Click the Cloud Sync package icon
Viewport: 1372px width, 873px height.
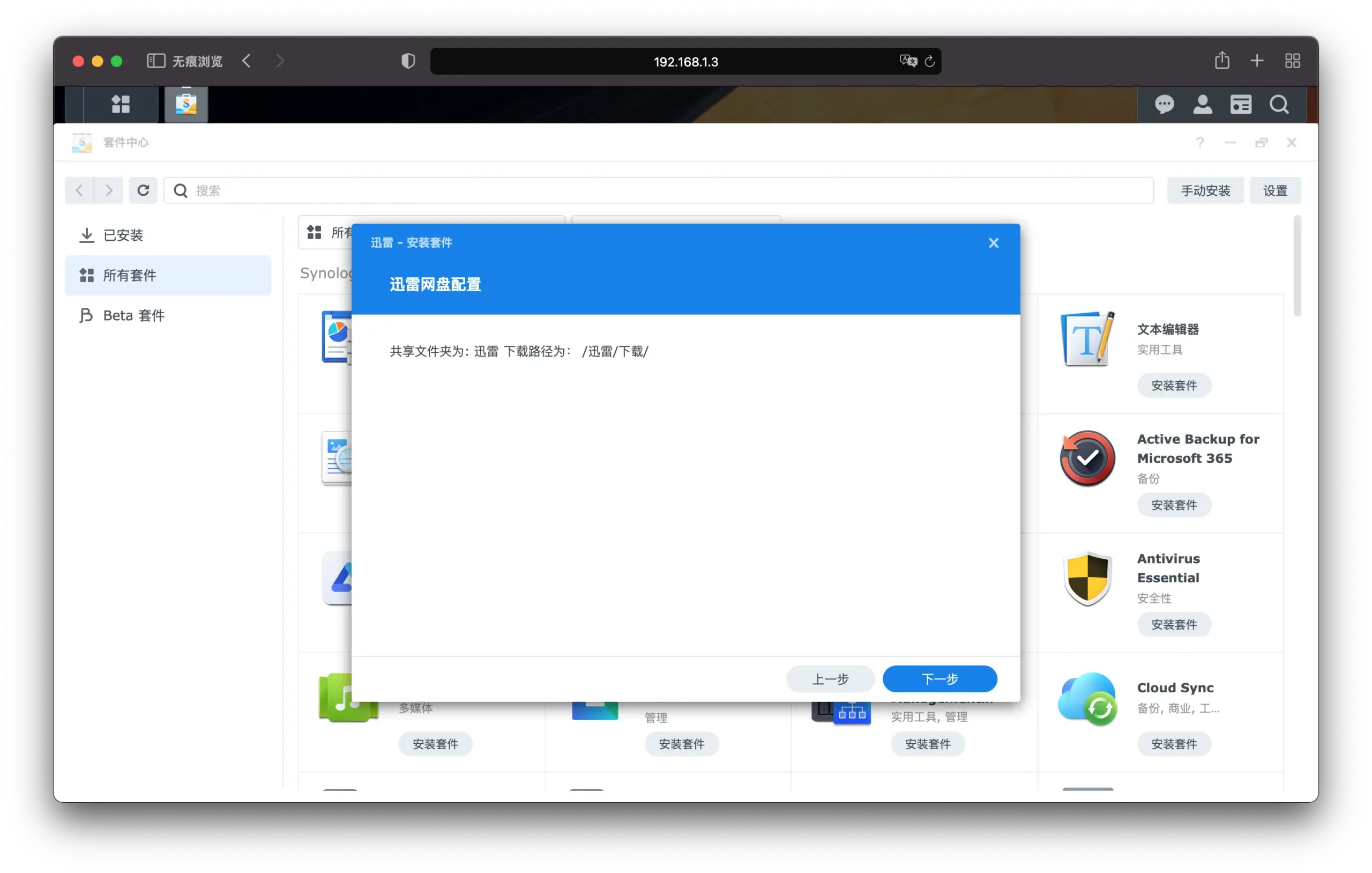1087,699
